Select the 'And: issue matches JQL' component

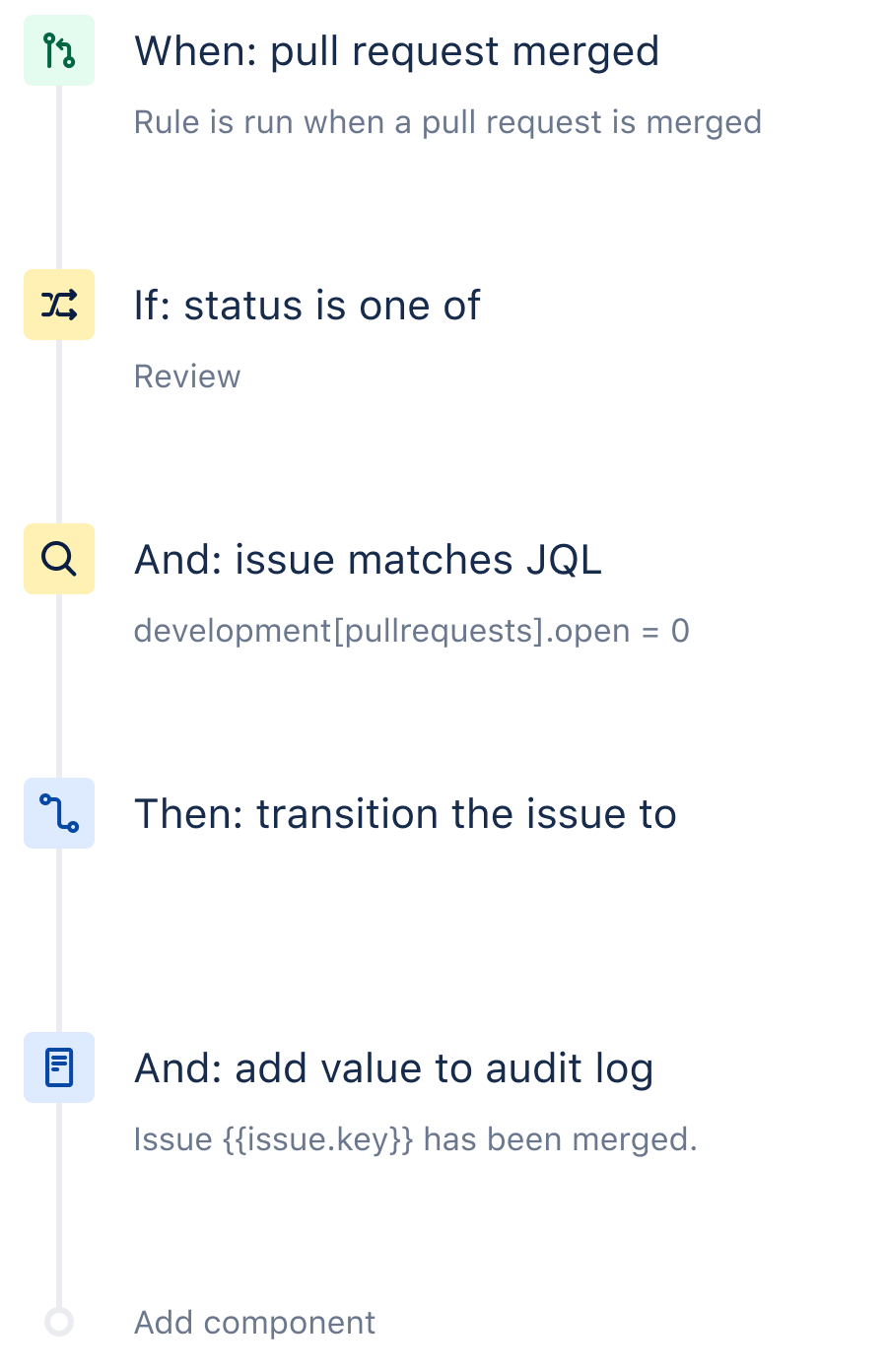click(x=369, y=559)
